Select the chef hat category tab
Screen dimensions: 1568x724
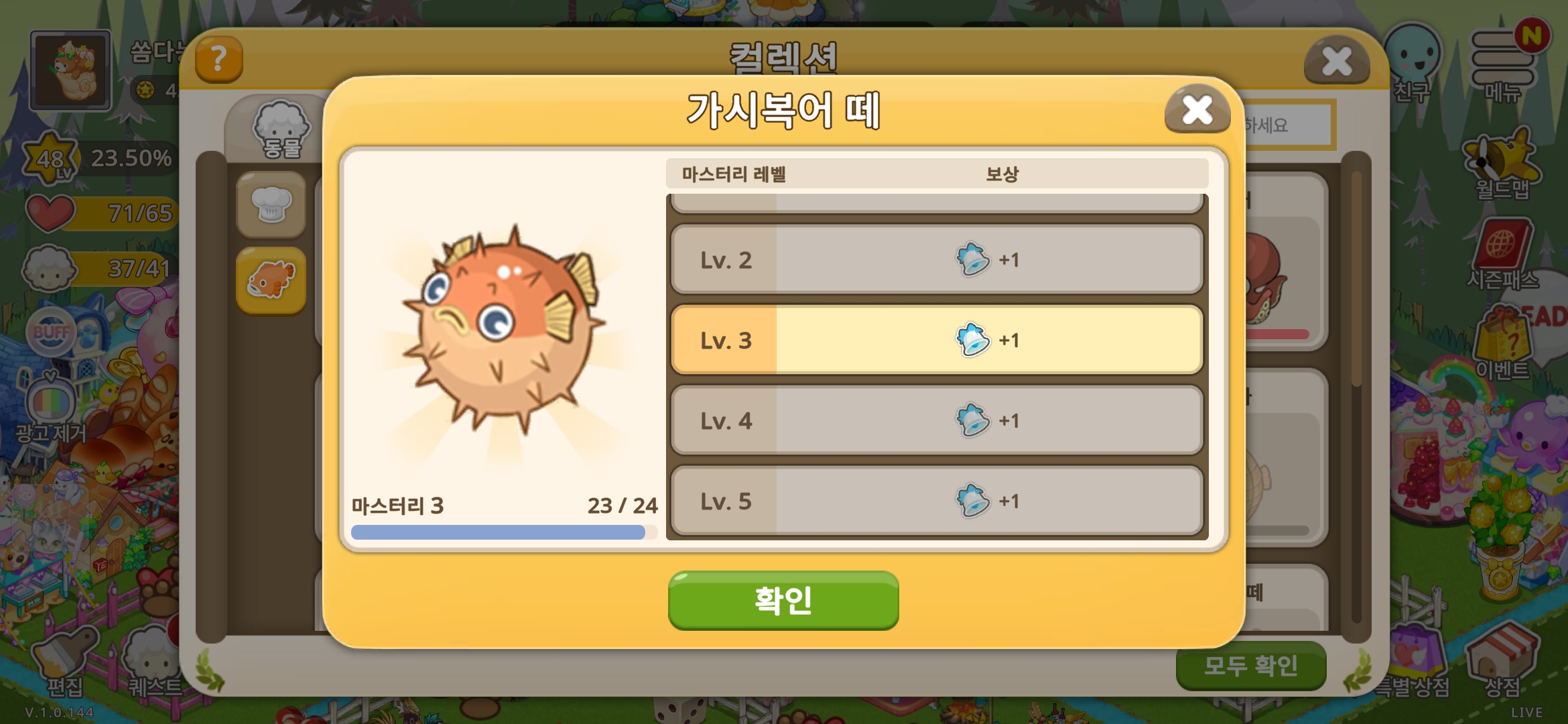[271, 205]
